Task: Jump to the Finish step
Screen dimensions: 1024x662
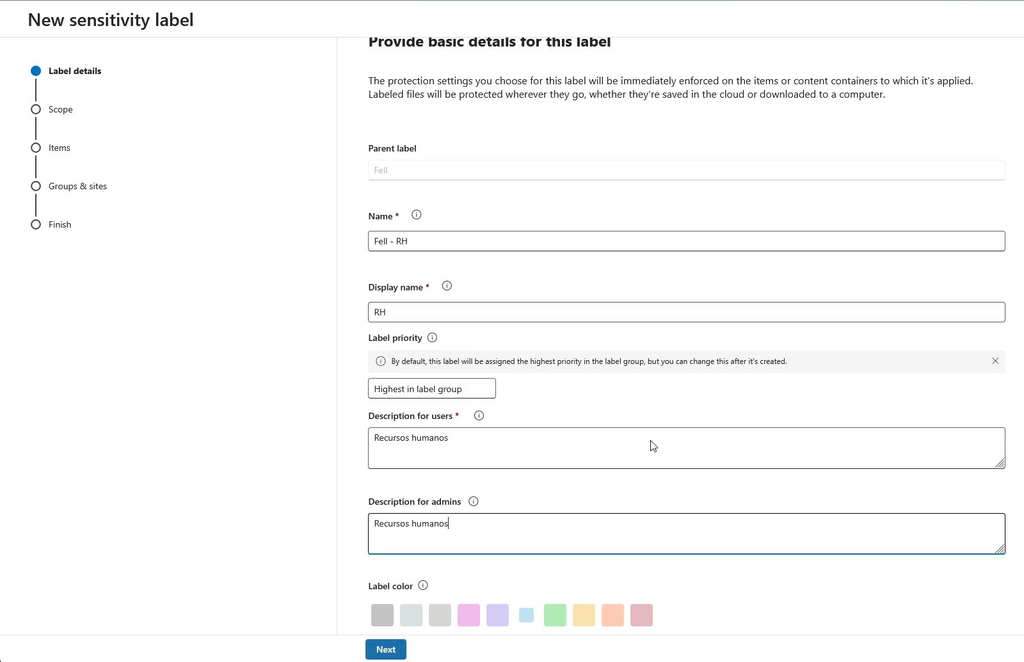Action: pos(59,225)
